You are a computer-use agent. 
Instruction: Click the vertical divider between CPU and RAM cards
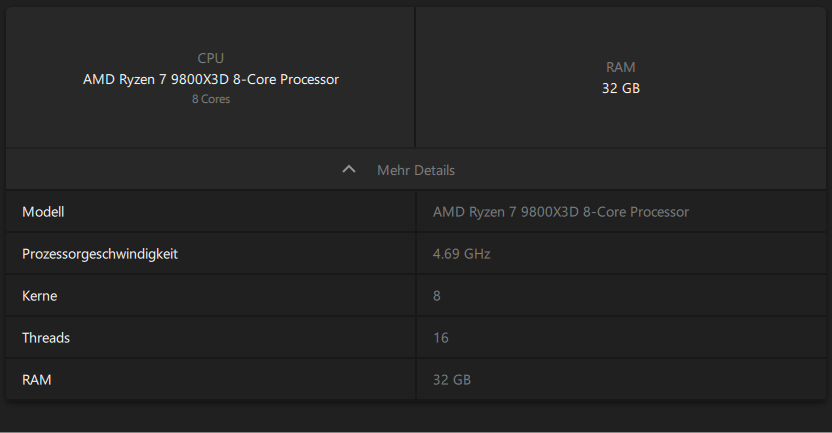click(415, 78)
